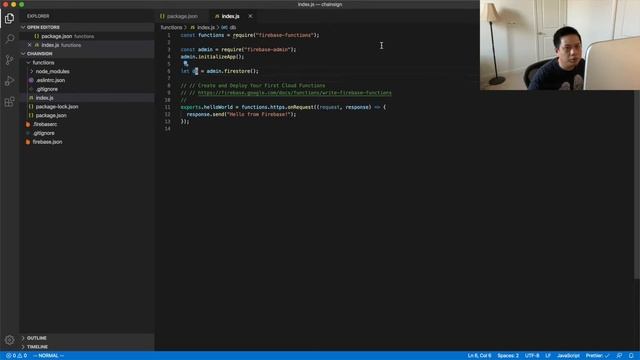This screenshot has height=360, width=640.
Task: Close index.js in Open Editors list
Action: [x=29, y=45]
